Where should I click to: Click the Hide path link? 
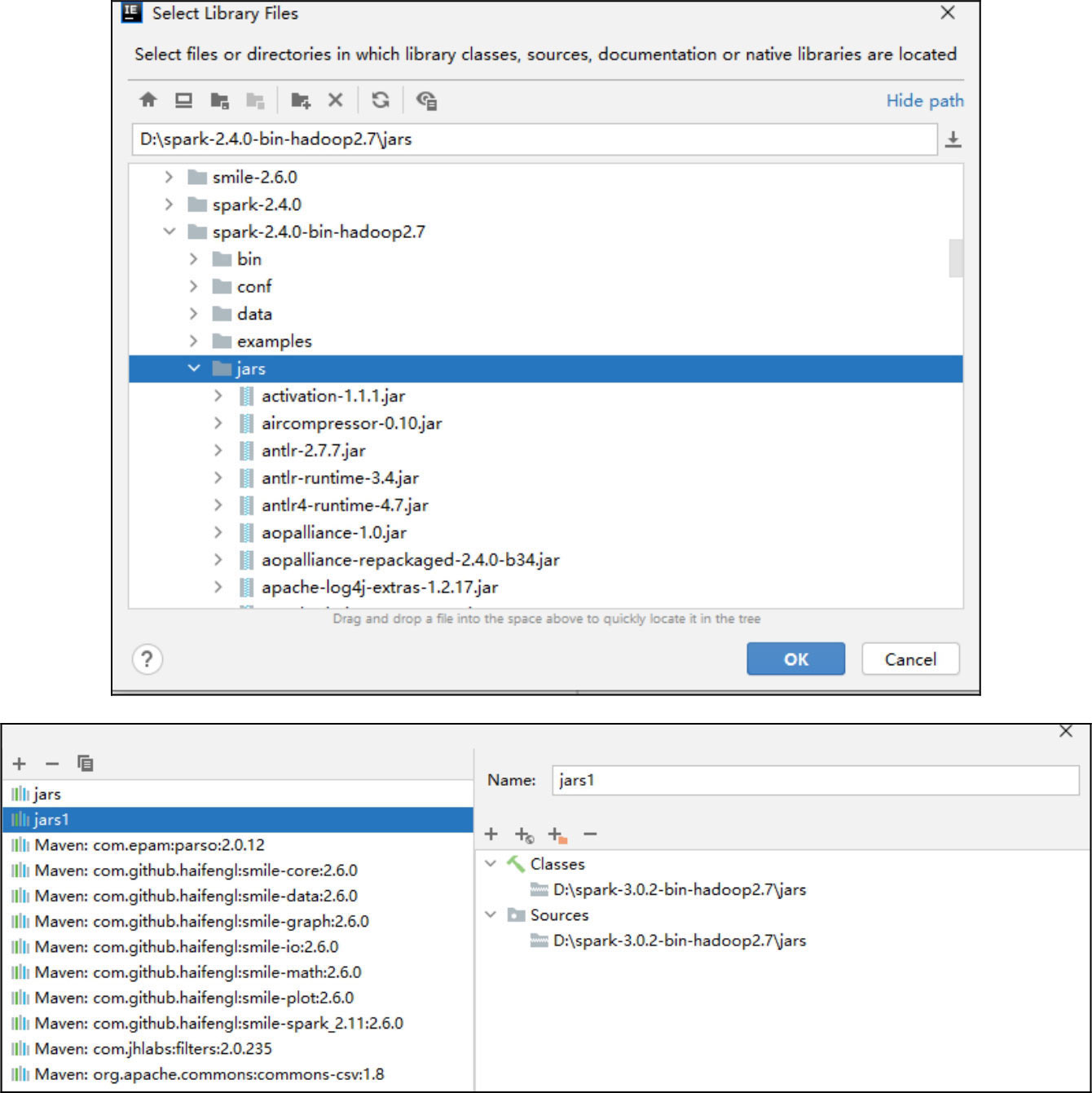tap(925, 100)
